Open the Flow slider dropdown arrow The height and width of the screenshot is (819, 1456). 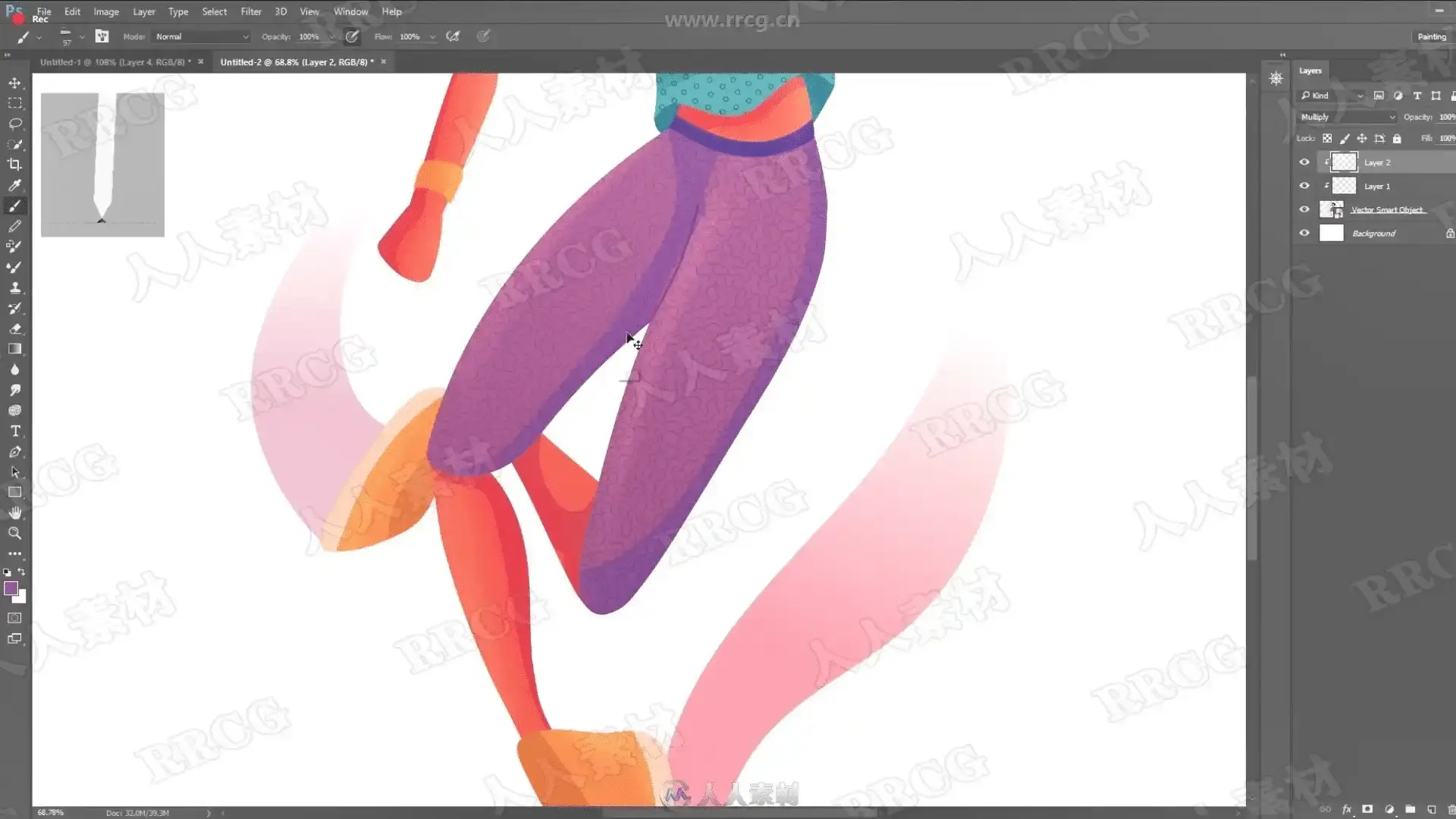tap(432, 36)
